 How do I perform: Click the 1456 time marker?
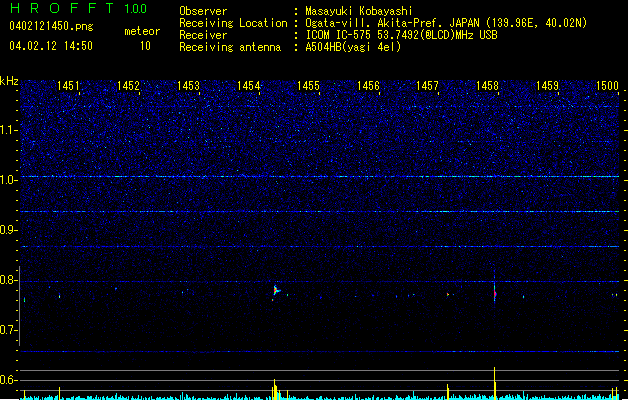point(368,86)
